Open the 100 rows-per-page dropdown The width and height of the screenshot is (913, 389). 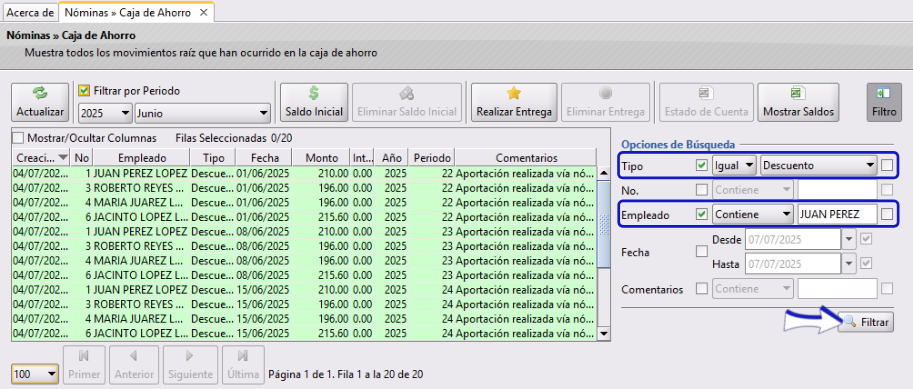(35, 374)
